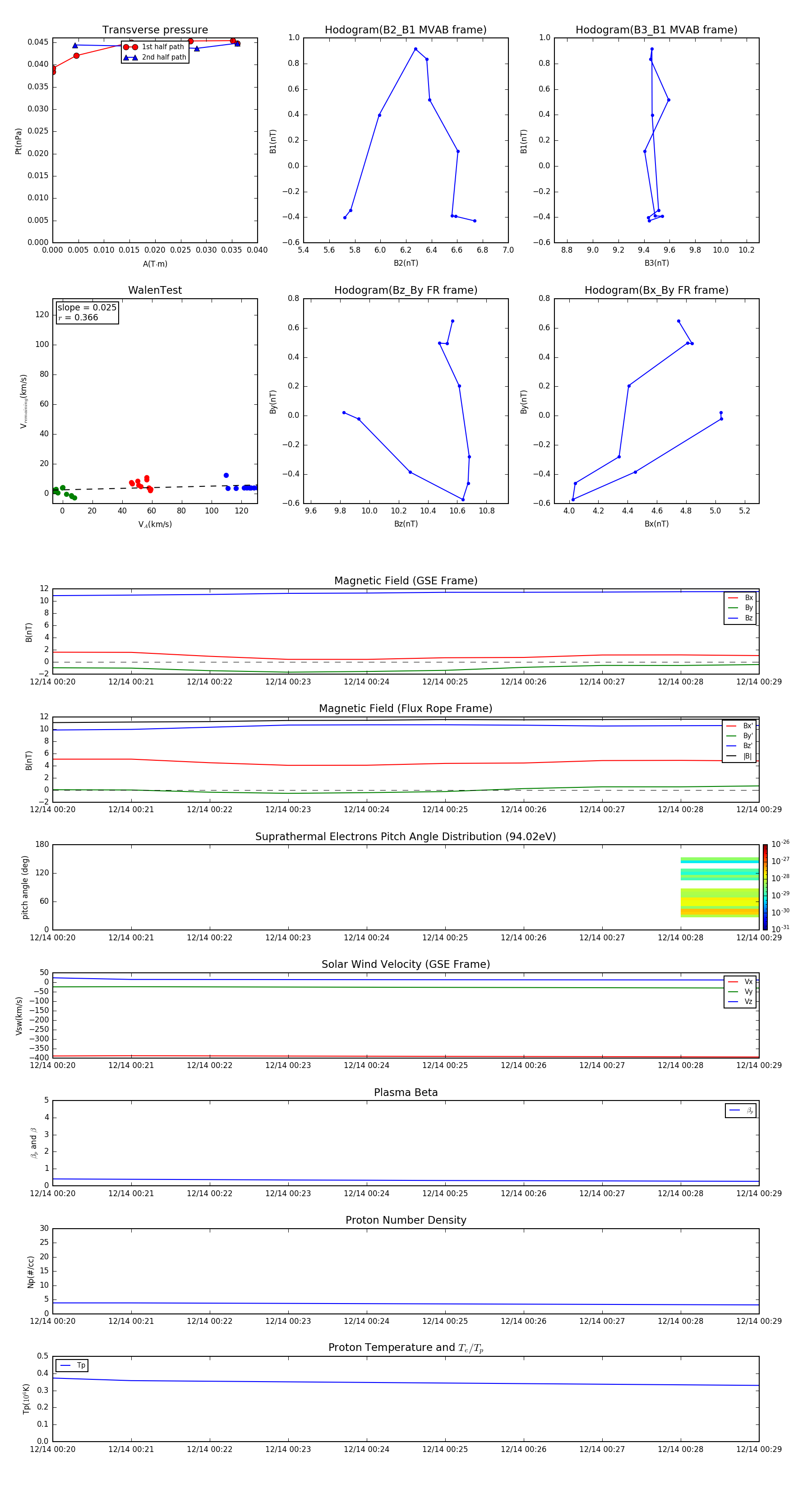This screenshot has width=812, height=1489.
Task: Click Vx legend entry in velocity plot
Action: click(740, 981)
